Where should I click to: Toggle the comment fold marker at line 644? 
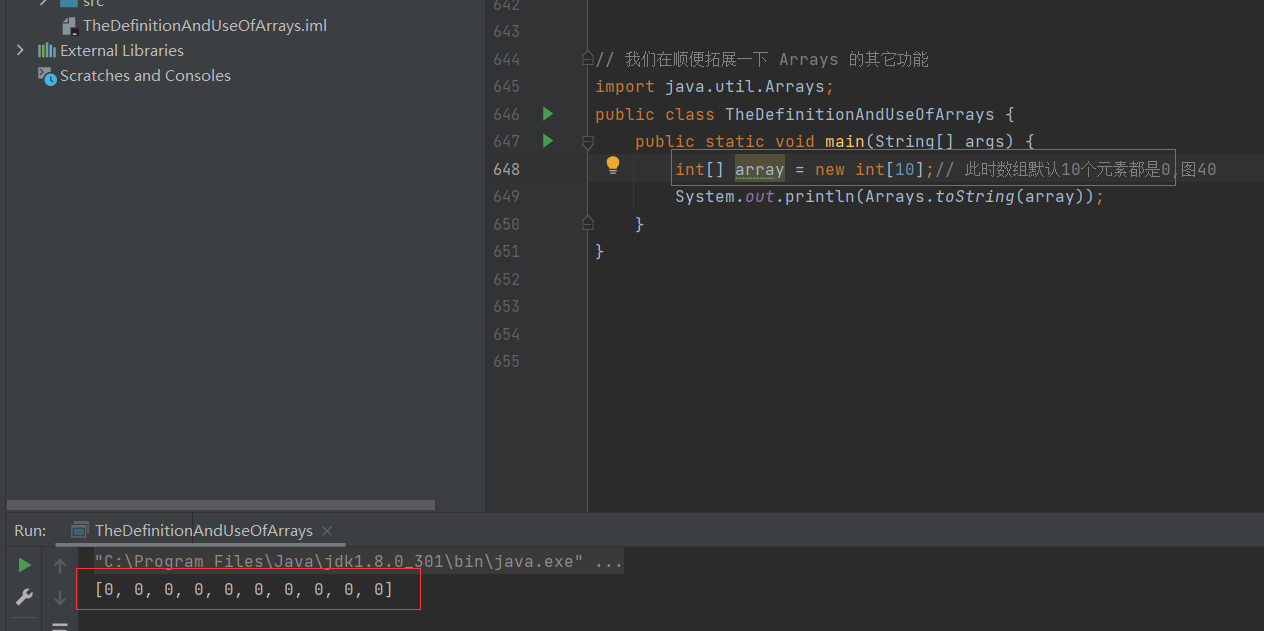(588, 59)
